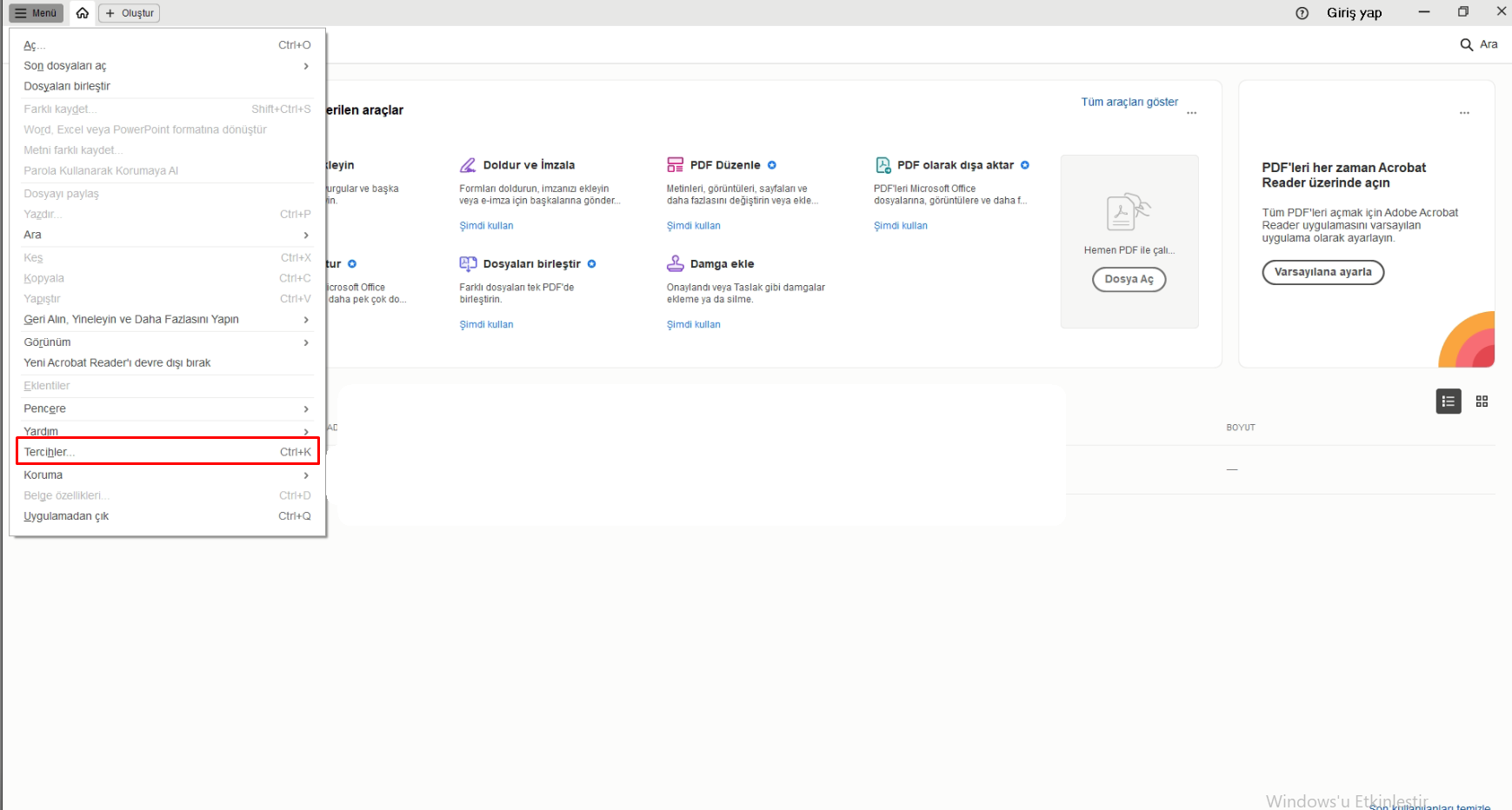Expand the Ara submenu arrow in menu

click(x=306, y=236)
